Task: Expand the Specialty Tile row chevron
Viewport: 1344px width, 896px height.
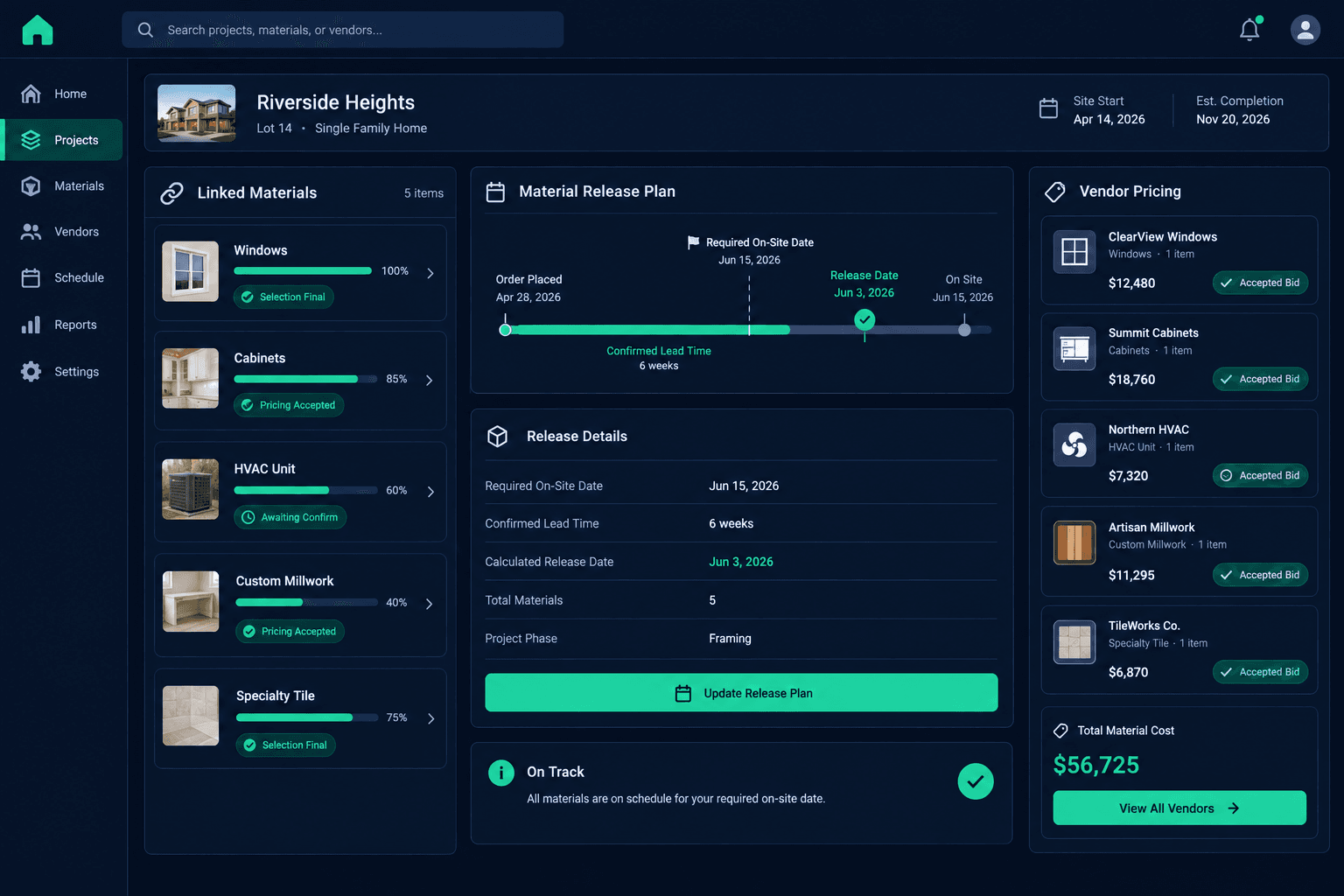Action: pyautogui.click(x=430, y=718)
